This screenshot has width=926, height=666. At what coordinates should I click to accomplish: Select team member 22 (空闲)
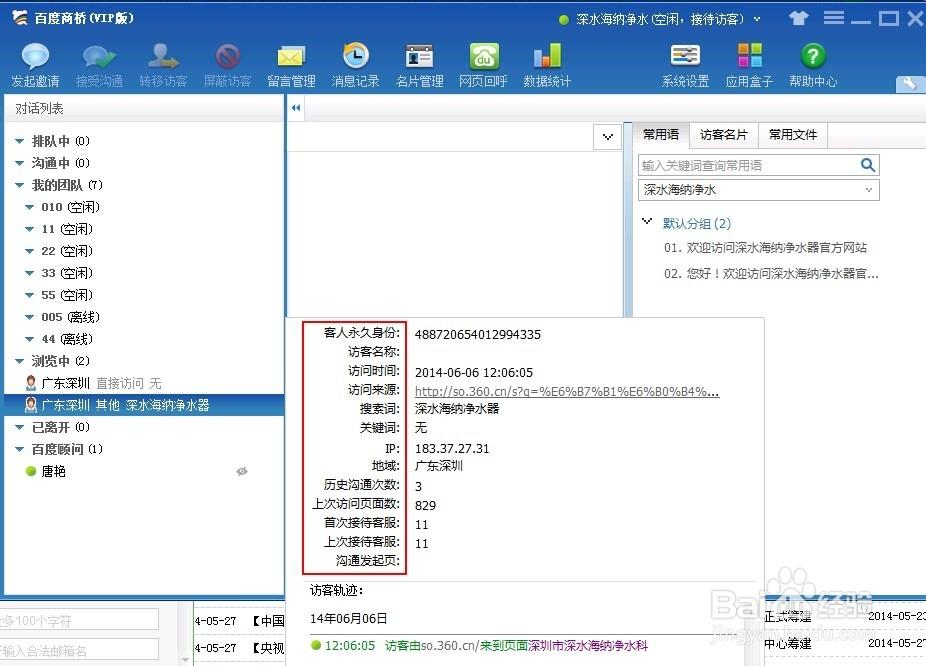click(x=67, y=251)
